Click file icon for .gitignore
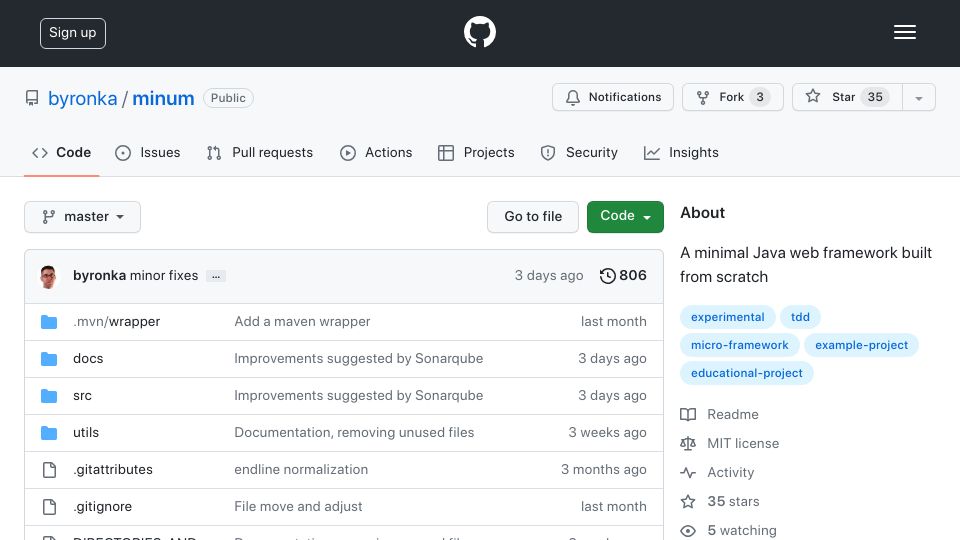960x540 pixels. tap(49, 506)
